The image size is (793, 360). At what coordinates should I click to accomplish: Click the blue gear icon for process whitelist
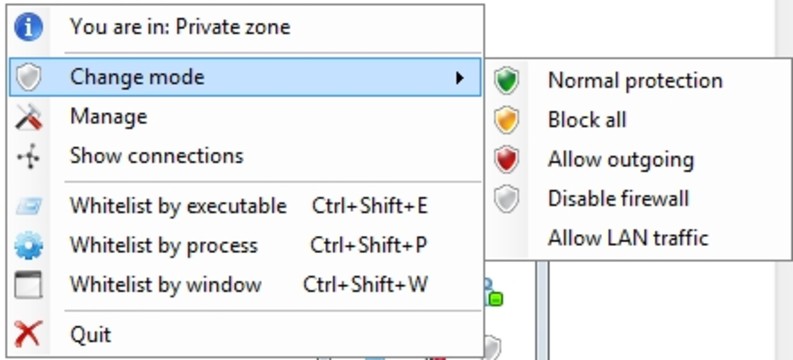[x=28, y=246]
